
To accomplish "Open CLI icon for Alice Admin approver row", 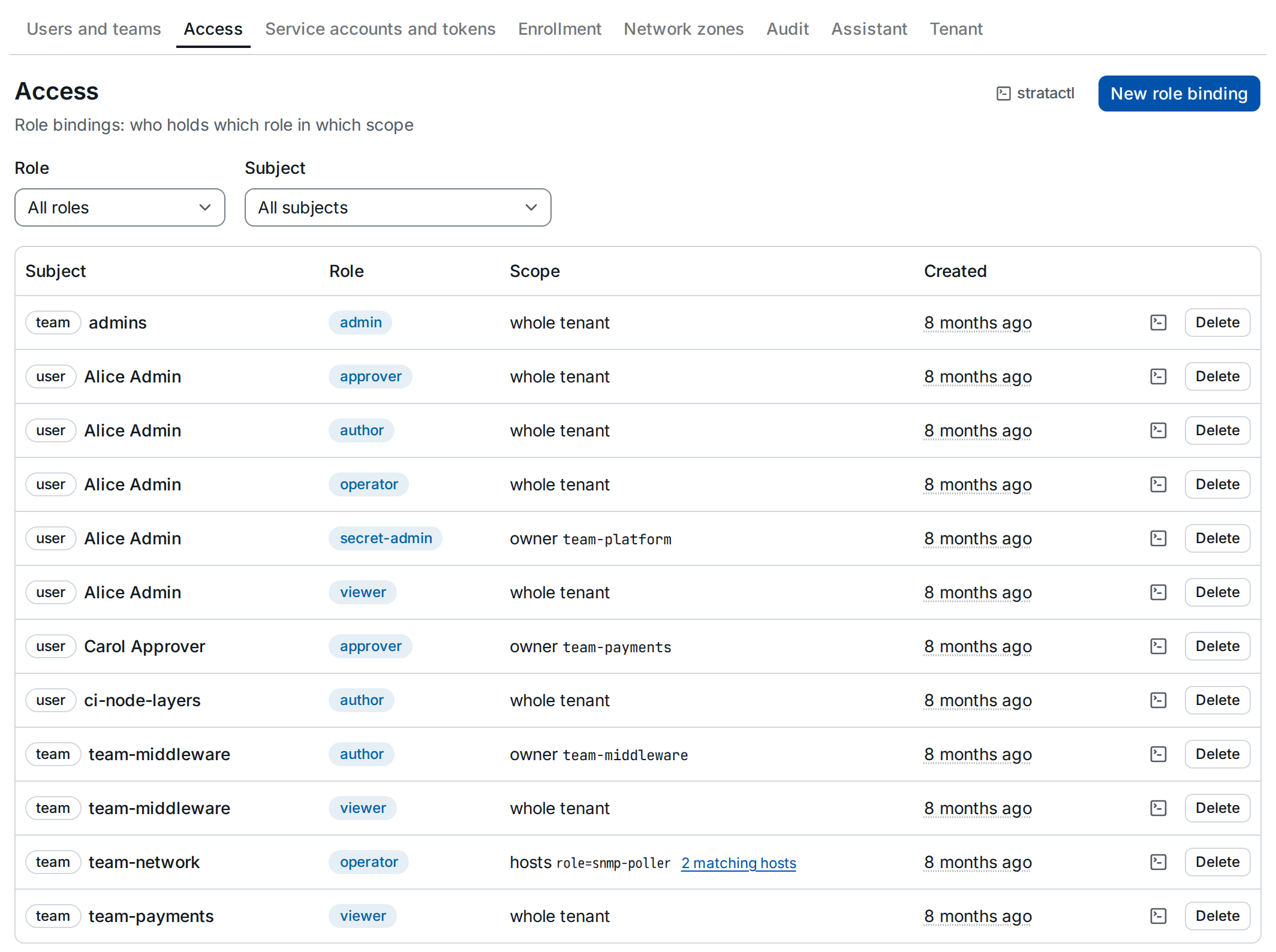I will 1158,376.
